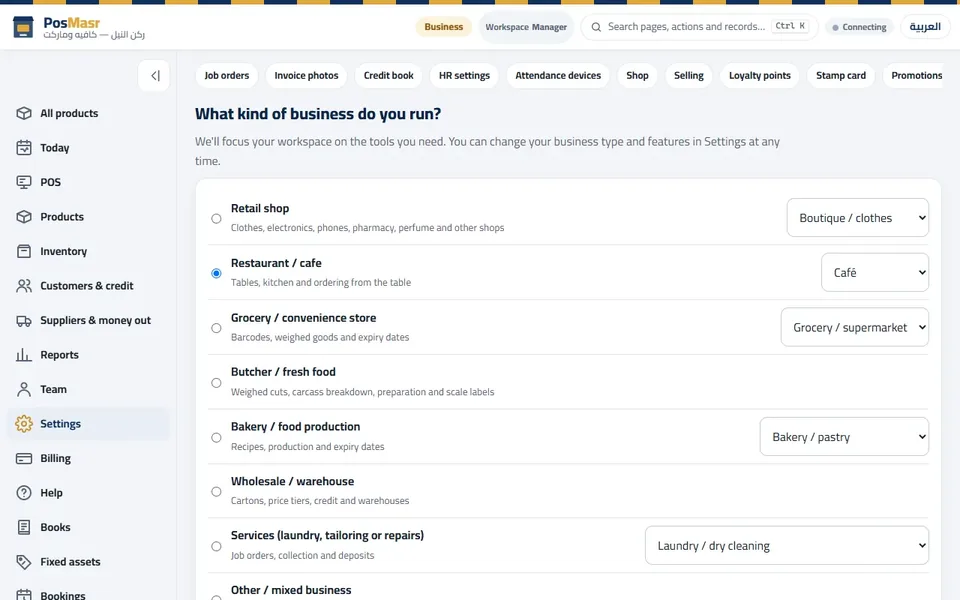Open the Boutique / clothes dropdown
The image size is (960, 600).
pos(857,218)
